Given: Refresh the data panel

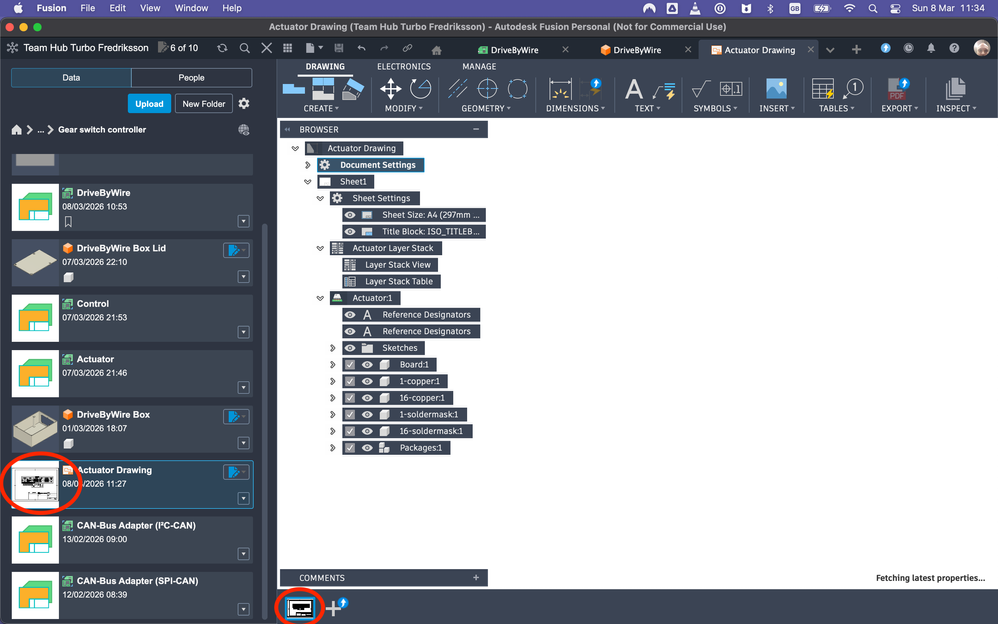Looking at the screenshot, I should coord(222,48).
